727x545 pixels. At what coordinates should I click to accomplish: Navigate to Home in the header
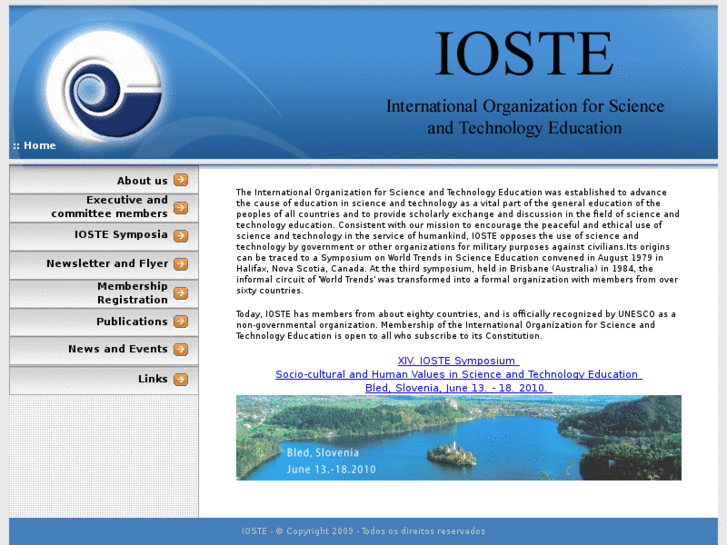[x=39, y=146]
